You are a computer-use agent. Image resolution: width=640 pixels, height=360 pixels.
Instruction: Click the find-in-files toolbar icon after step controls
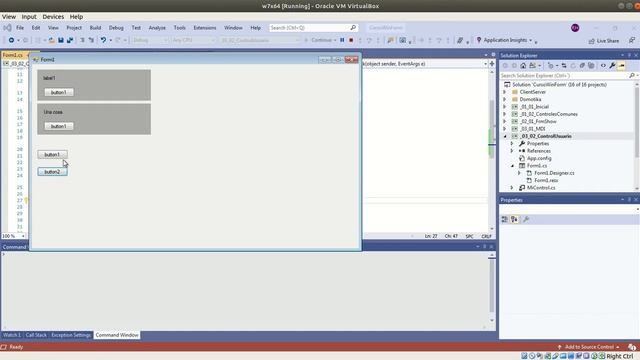[x=391, y=40]
